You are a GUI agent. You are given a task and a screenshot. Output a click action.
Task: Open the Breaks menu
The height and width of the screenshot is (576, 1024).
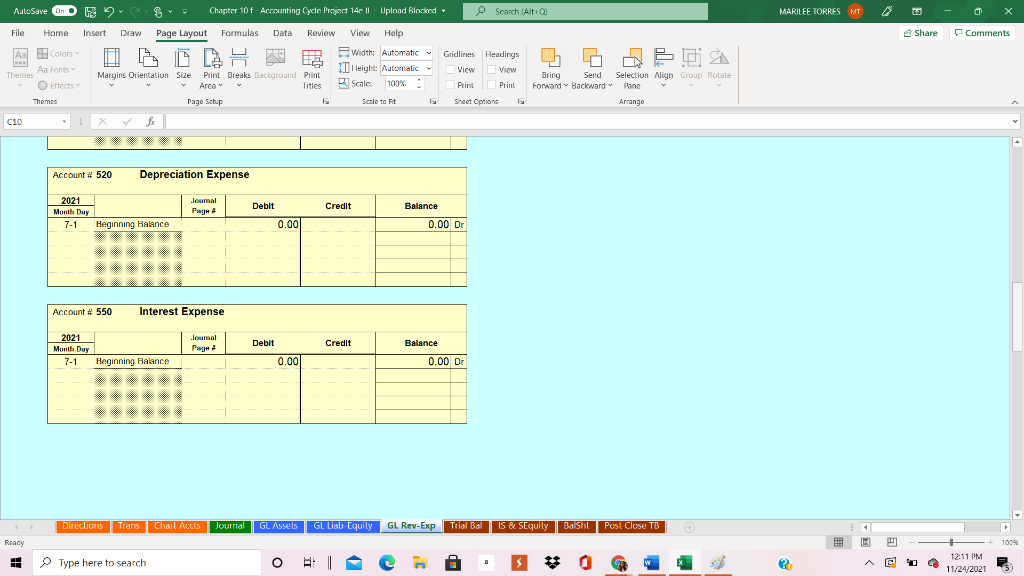pos(239,68)
